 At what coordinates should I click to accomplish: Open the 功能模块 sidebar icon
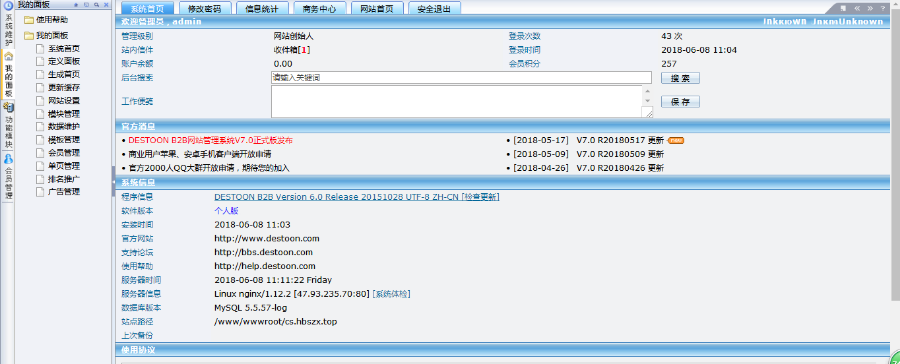(x=8, y=107)
